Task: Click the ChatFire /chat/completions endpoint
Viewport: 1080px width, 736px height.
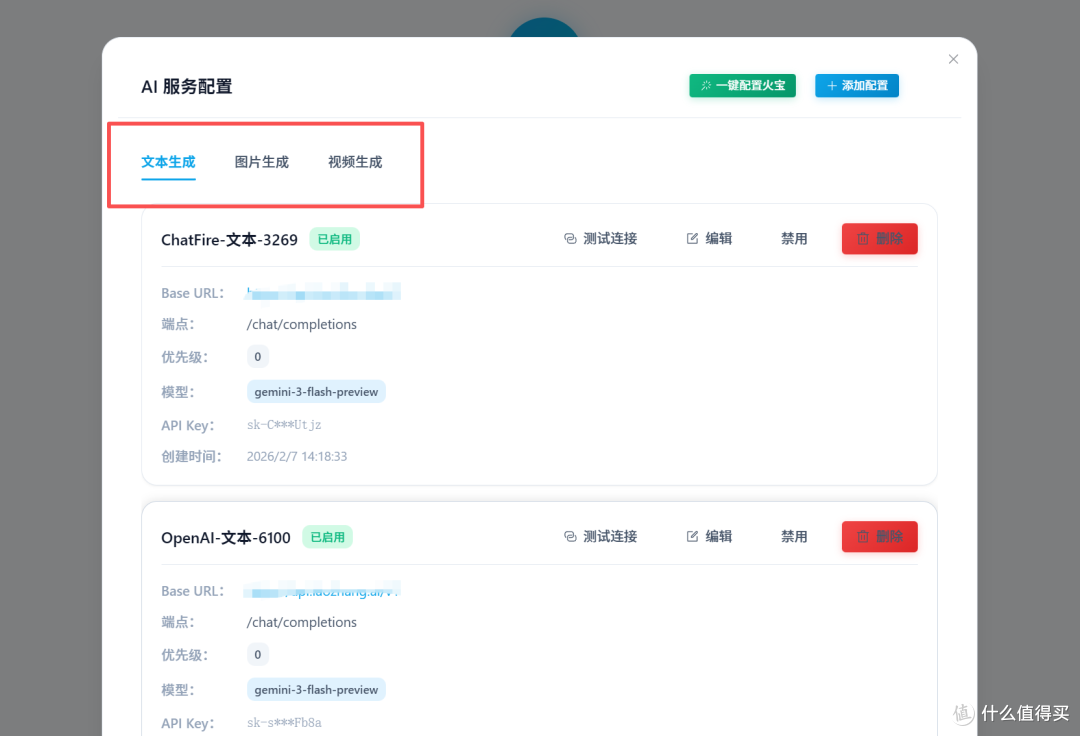Action: (x=302, y=324)
